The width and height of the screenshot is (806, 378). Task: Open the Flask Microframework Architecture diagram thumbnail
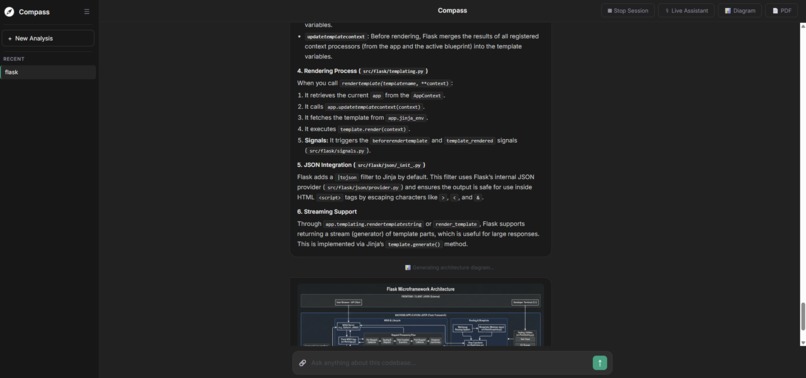pos(420,314)
